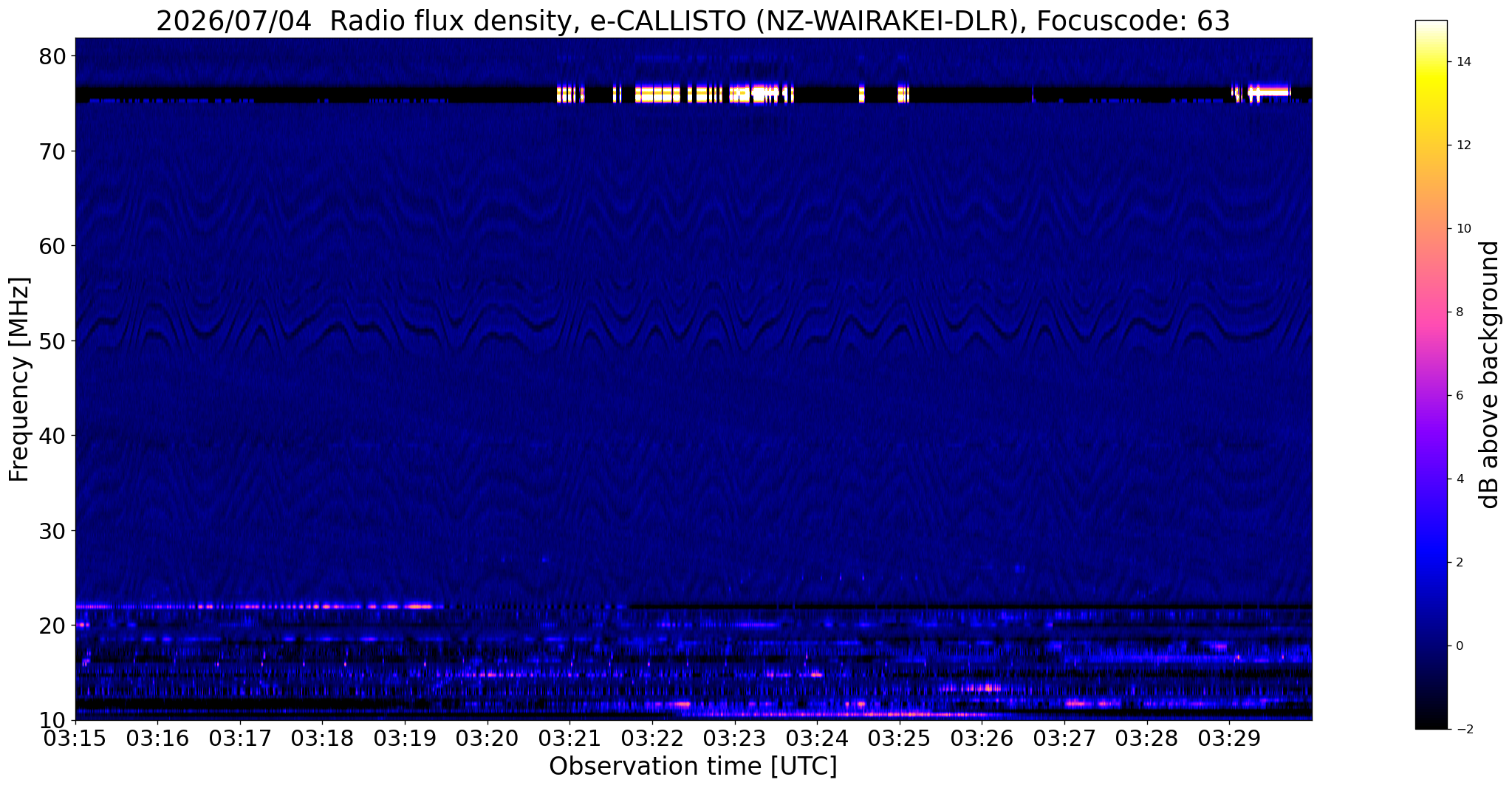Click the 03:20 time tick label
Viewport: 1512px width, 788px height.
[488, 738]
